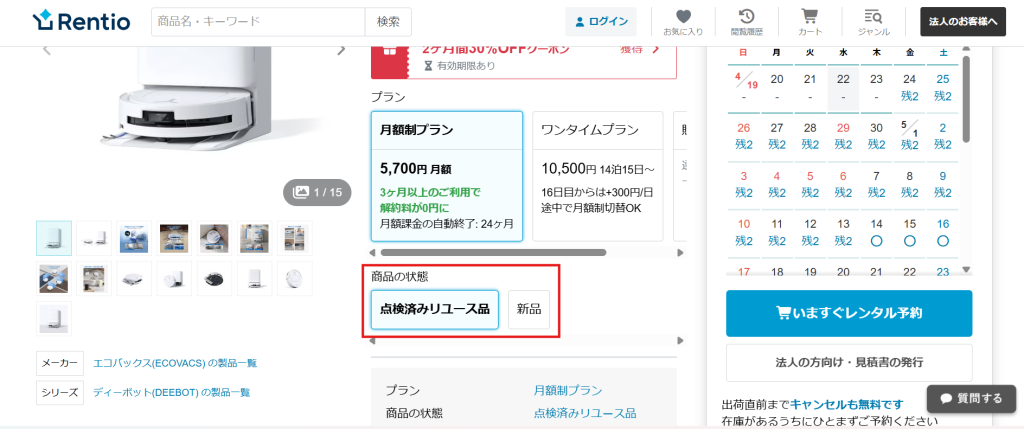
Task: Show the next product image
Action: [x=342, y=50]
